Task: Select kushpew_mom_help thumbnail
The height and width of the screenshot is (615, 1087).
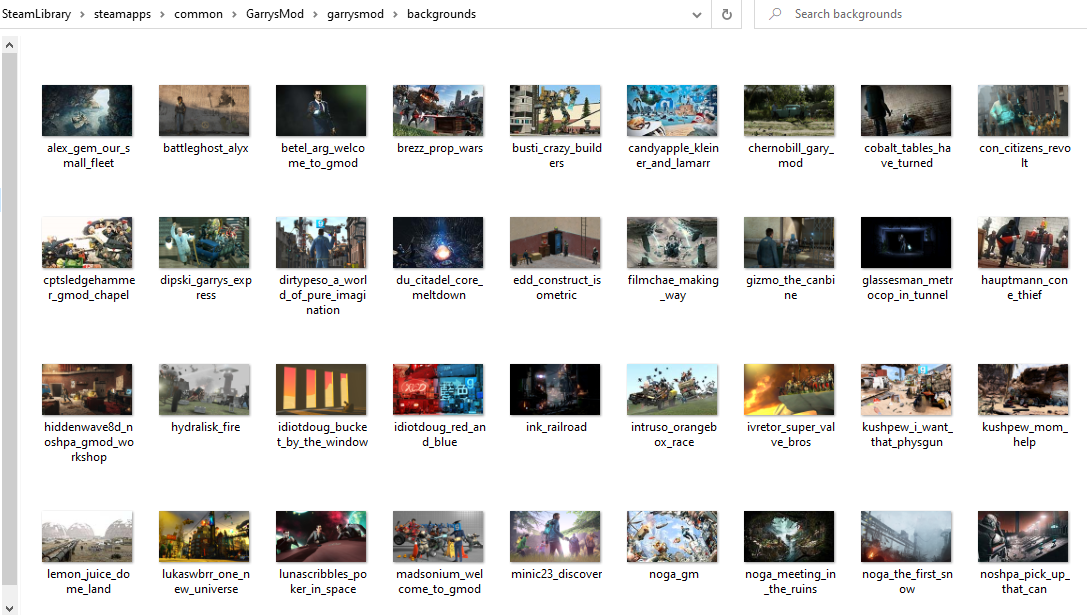Action: pos(1023,390)
